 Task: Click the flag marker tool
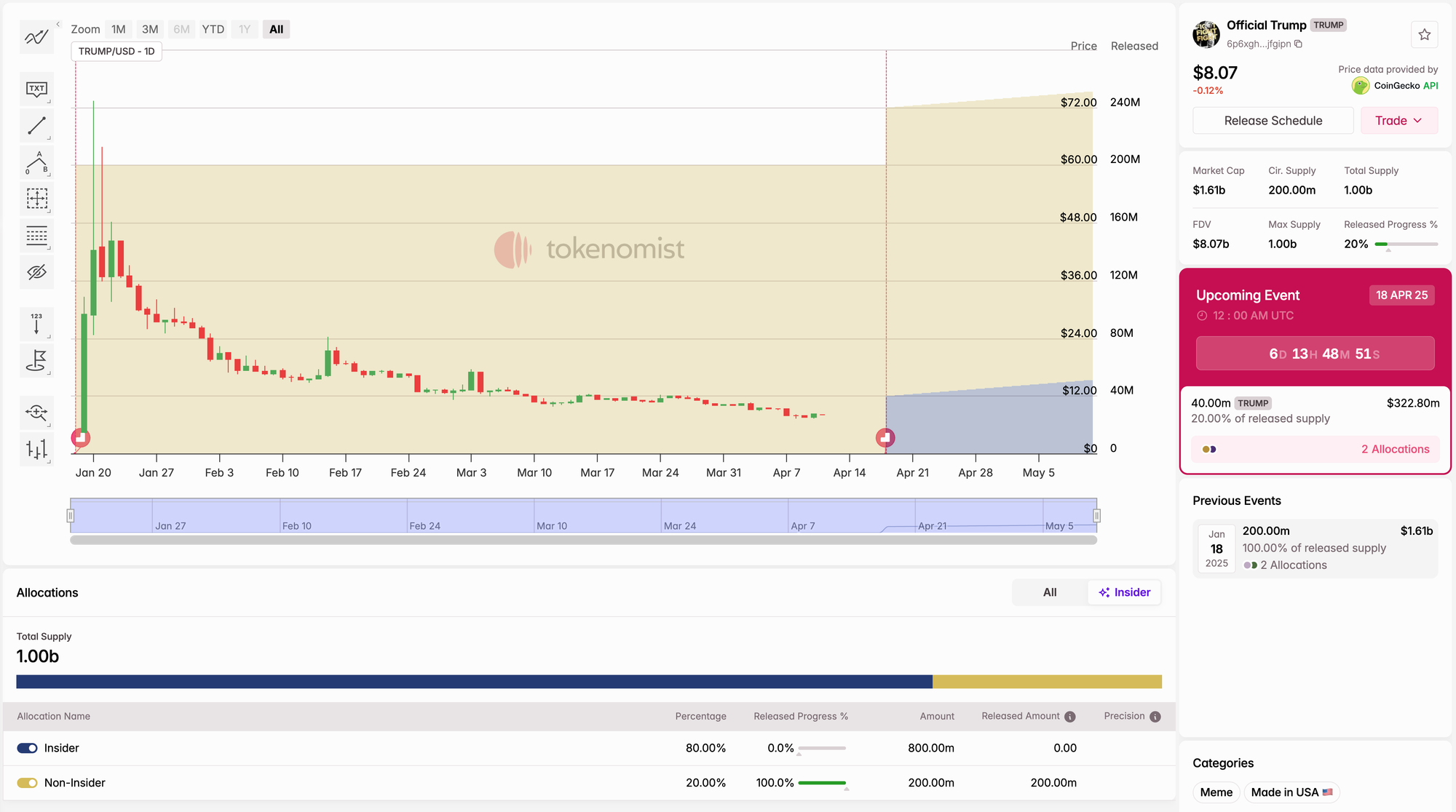(36, 360)
